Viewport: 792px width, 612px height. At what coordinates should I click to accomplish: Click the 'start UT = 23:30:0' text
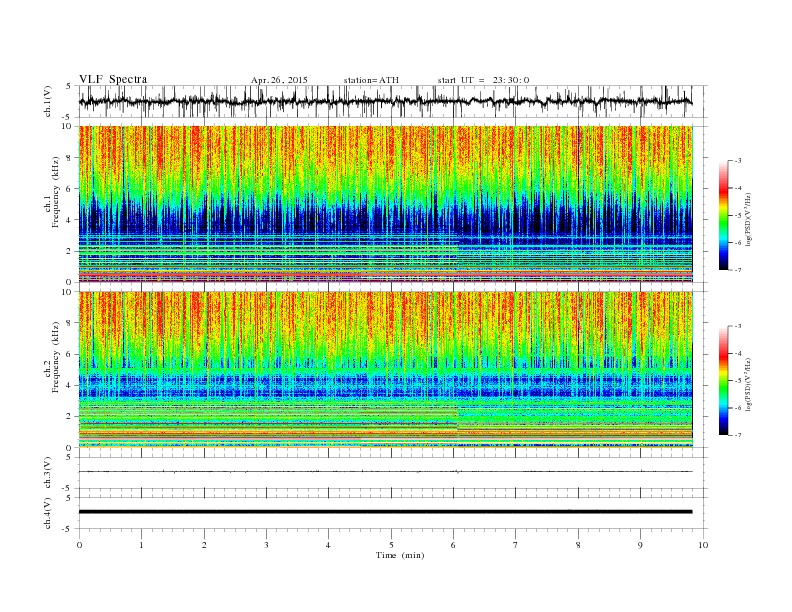pos(483,80)
